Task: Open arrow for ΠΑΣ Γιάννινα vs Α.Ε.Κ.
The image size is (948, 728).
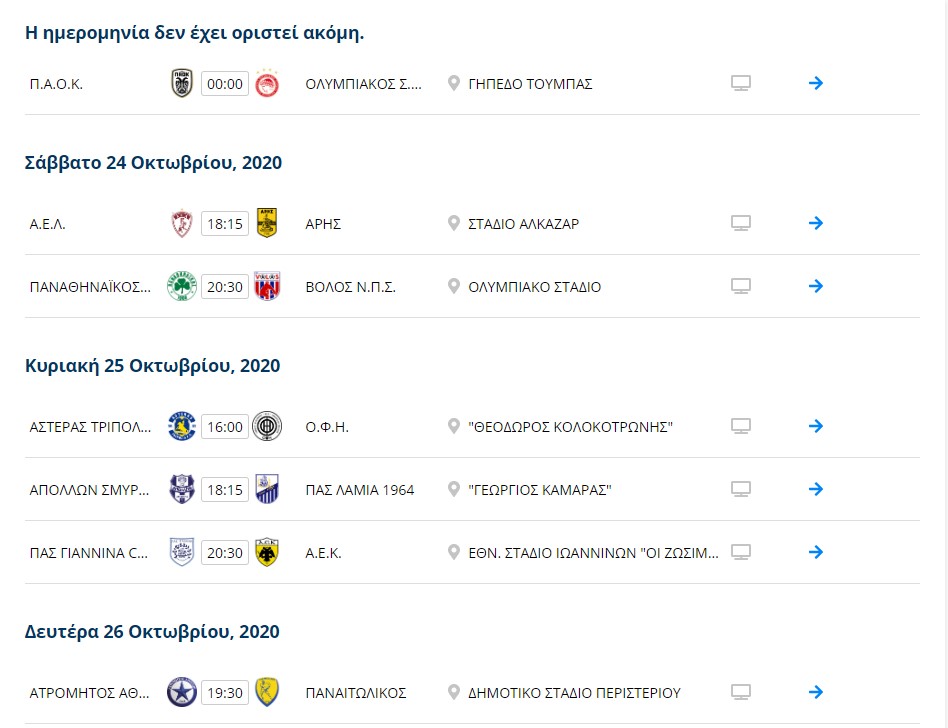Action: (816, 552)
